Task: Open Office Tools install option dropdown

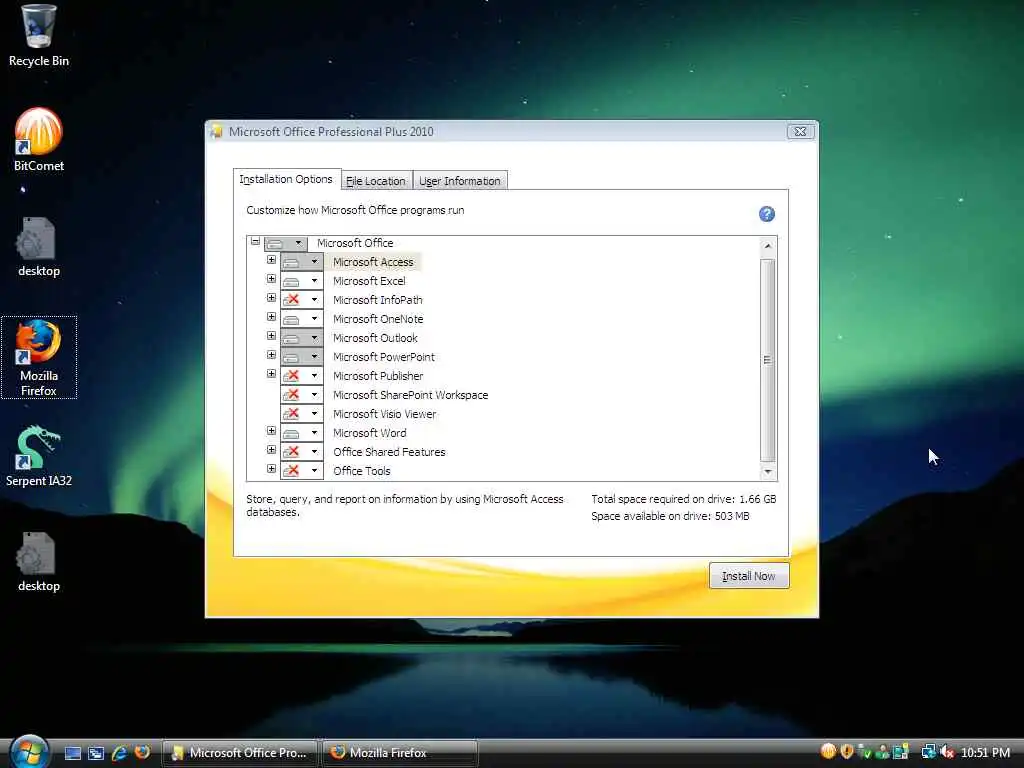Action: (302, 471)
